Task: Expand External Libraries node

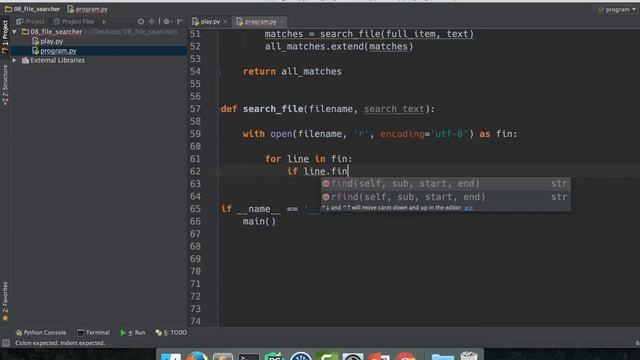Action: tap(15, 60)
